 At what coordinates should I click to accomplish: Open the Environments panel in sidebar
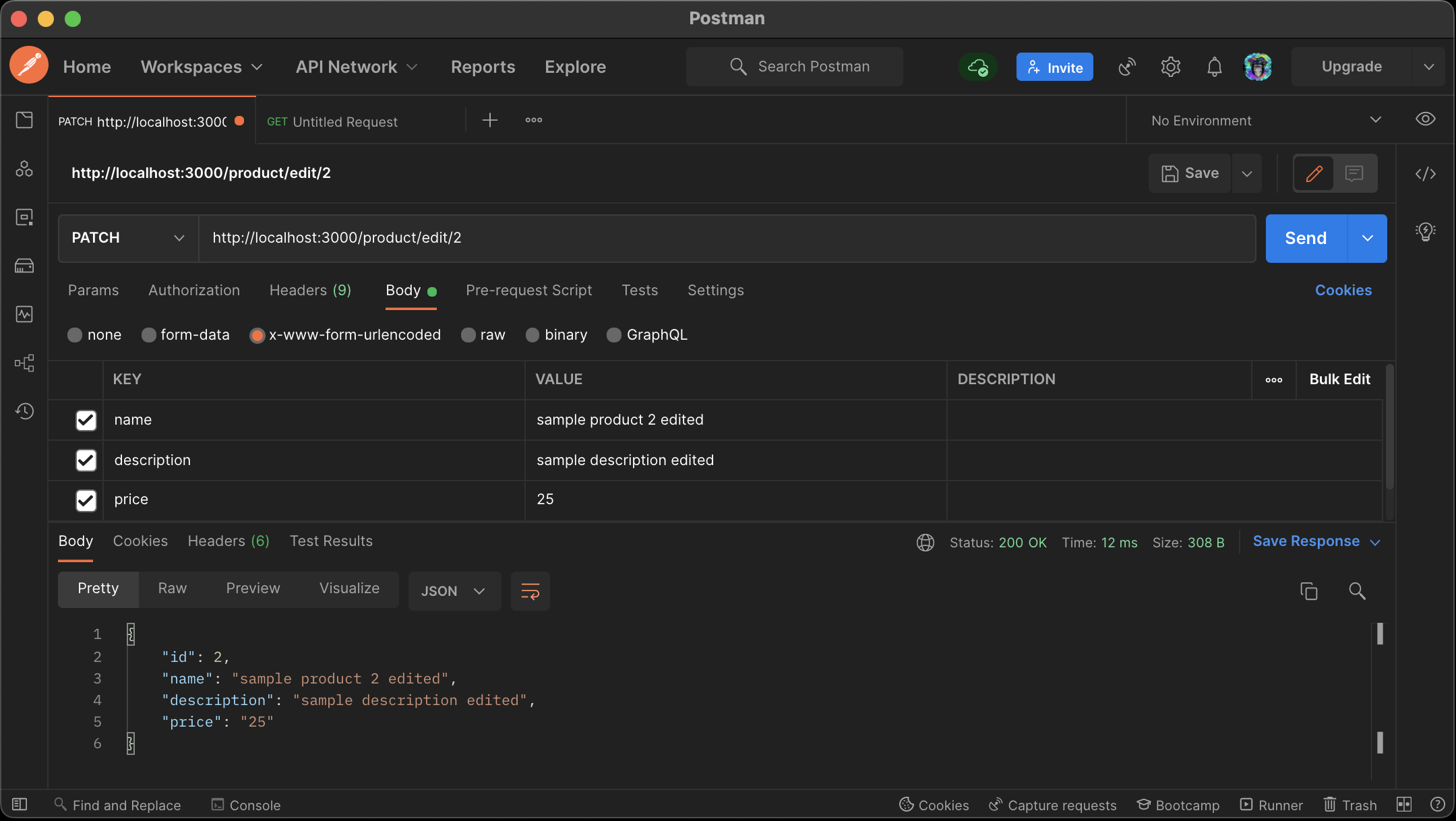pyautogui.click(x=25, y=216)
